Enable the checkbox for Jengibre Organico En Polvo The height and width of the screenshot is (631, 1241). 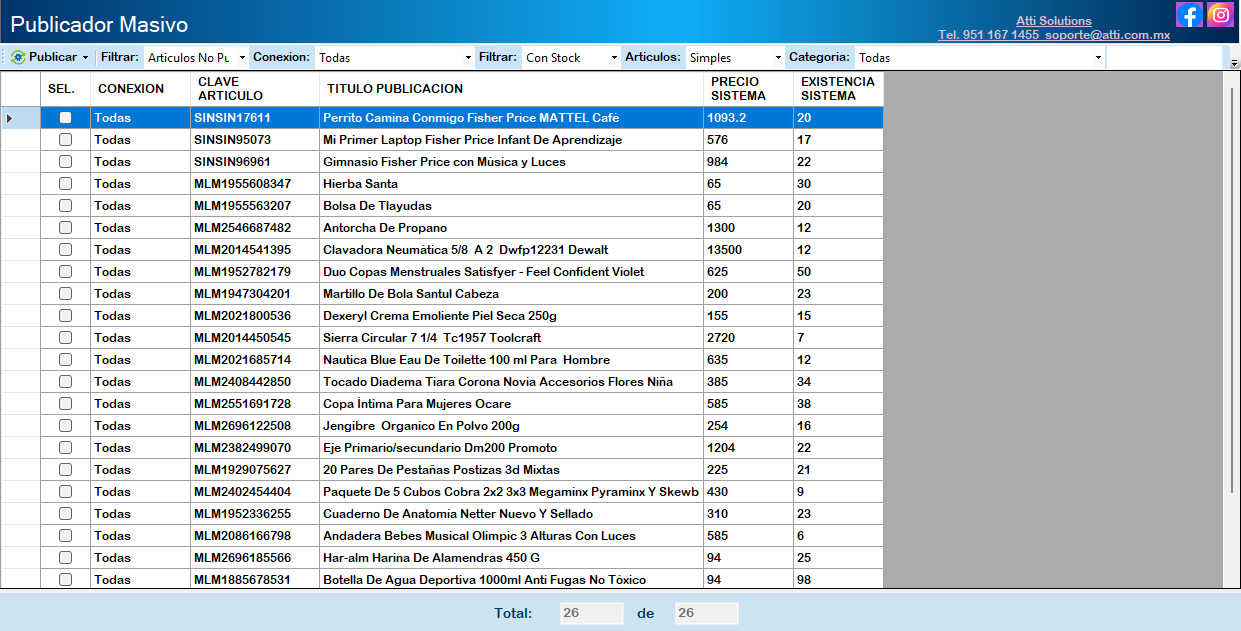(x=65, y=426)
